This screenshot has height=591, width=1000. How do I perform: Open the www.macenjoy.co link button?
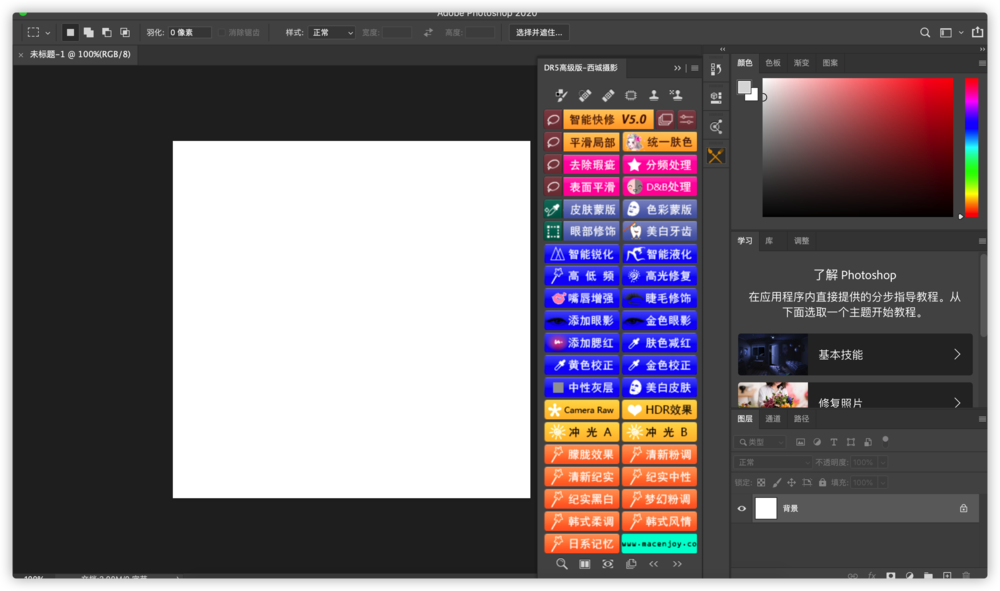(x=659, y=544)
